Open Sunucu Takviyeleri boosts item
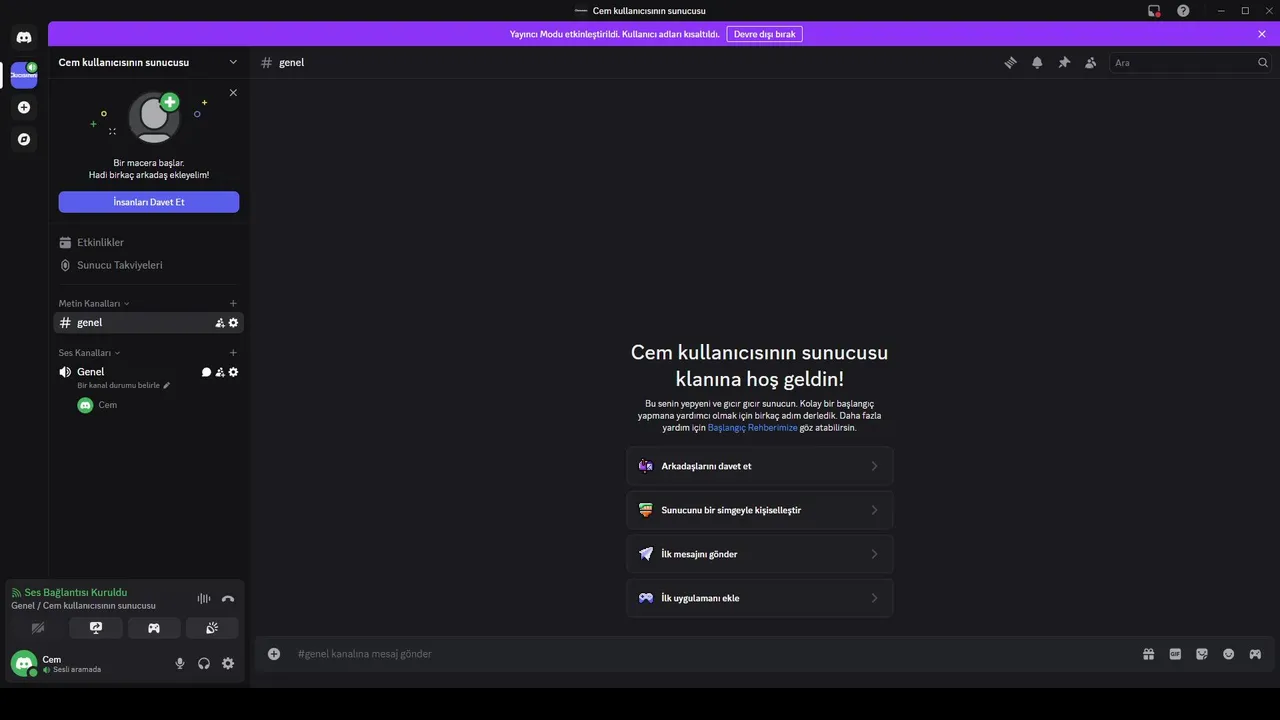 [149, 265]
